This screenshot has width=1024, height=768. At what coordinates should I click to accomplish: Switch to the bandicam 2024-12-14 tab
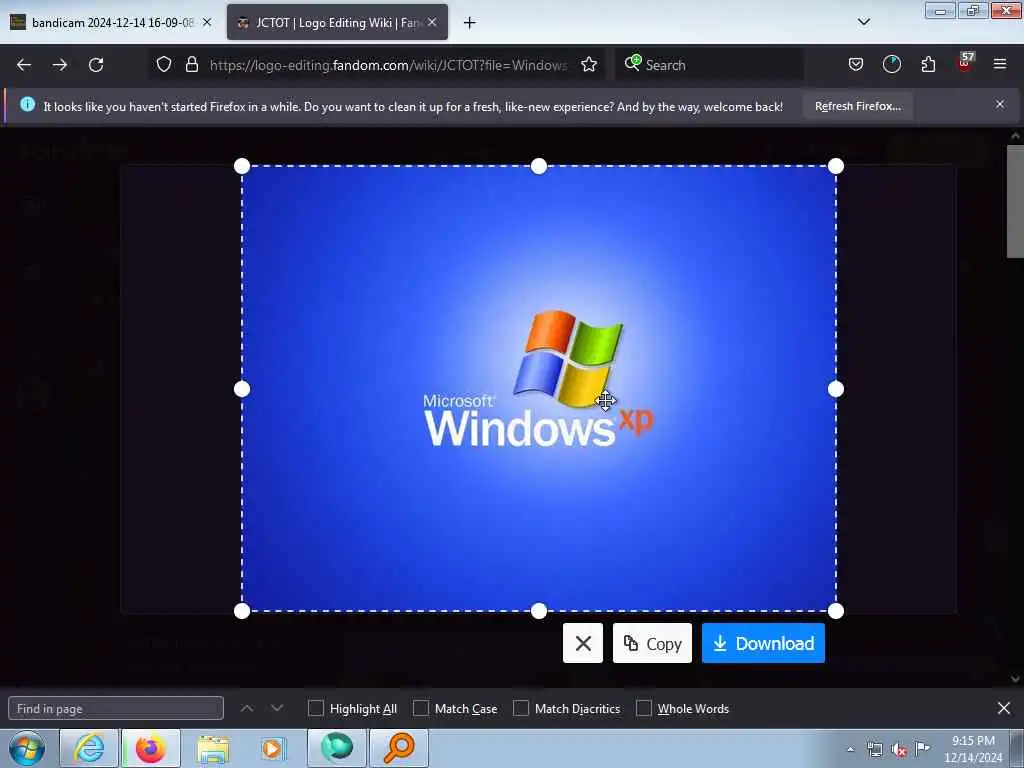click(x=112, y=23)
